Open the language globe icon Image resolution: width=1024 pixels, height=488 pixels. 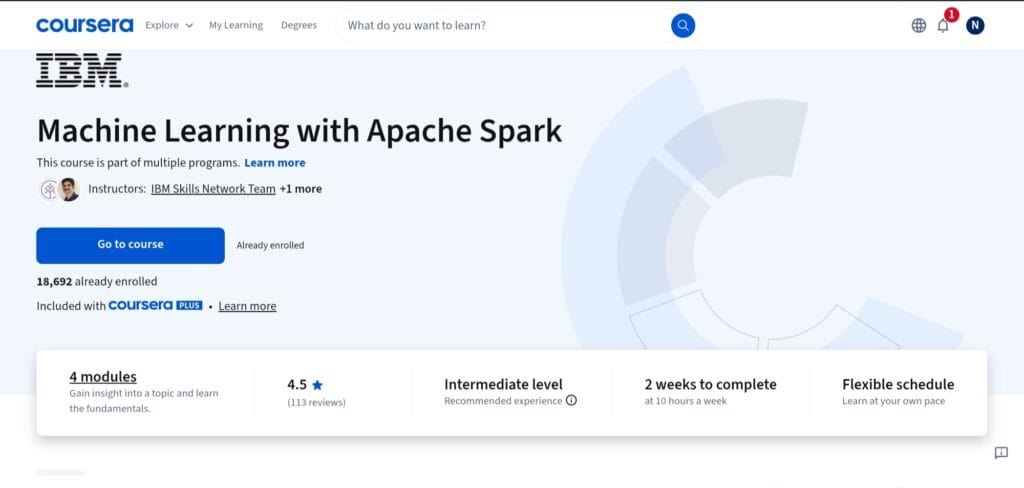918,25
